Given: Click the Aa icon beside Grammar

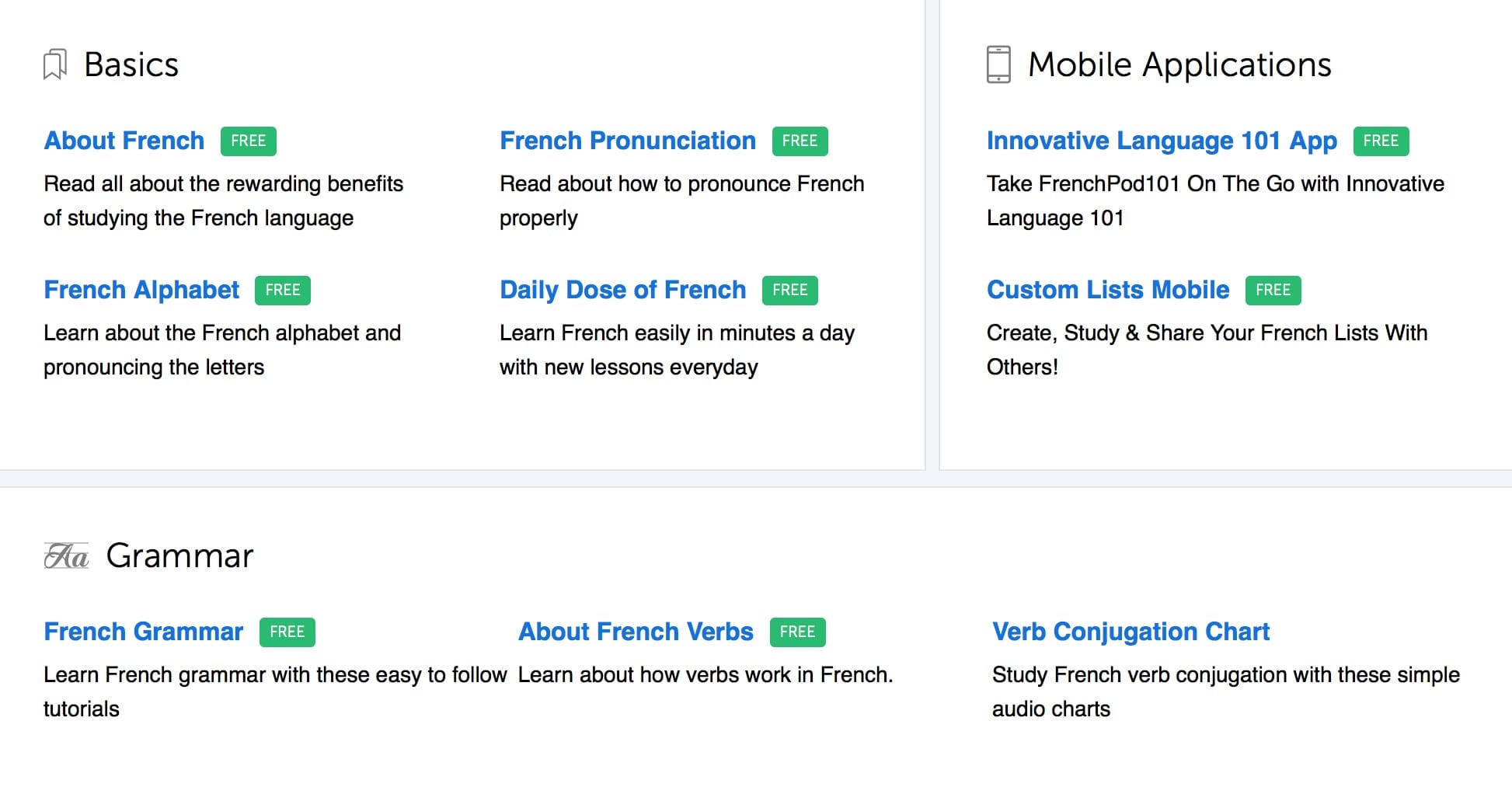Looking at the screenshot, I should 66,556.
